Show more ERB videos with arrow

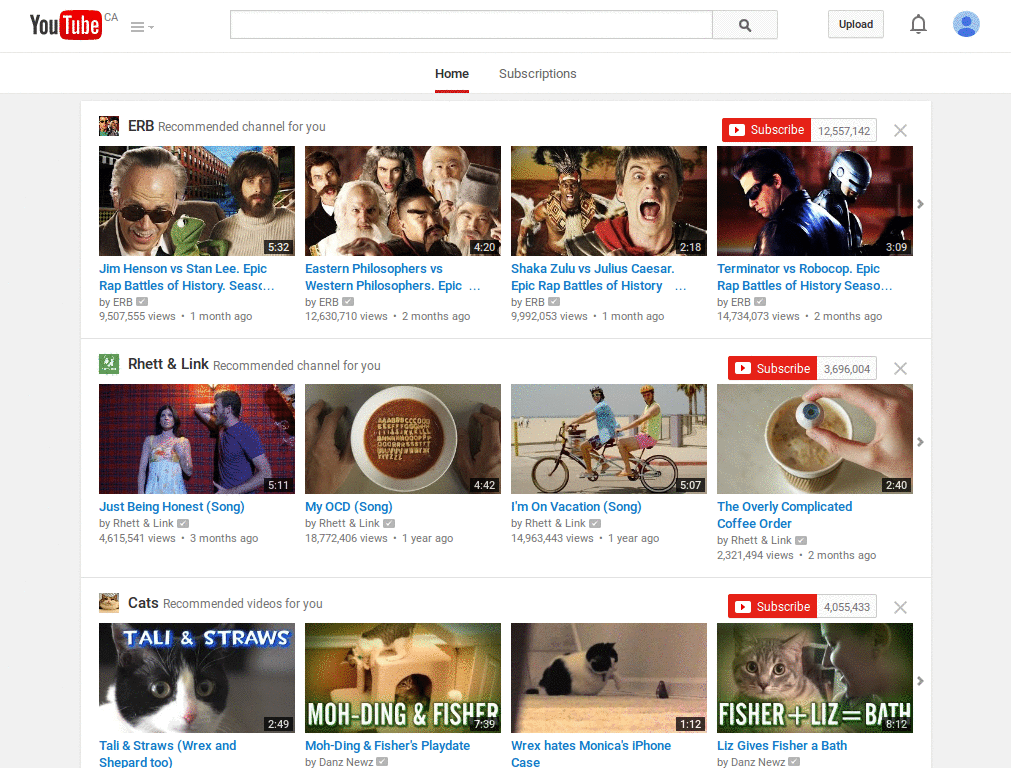(920, 204)
